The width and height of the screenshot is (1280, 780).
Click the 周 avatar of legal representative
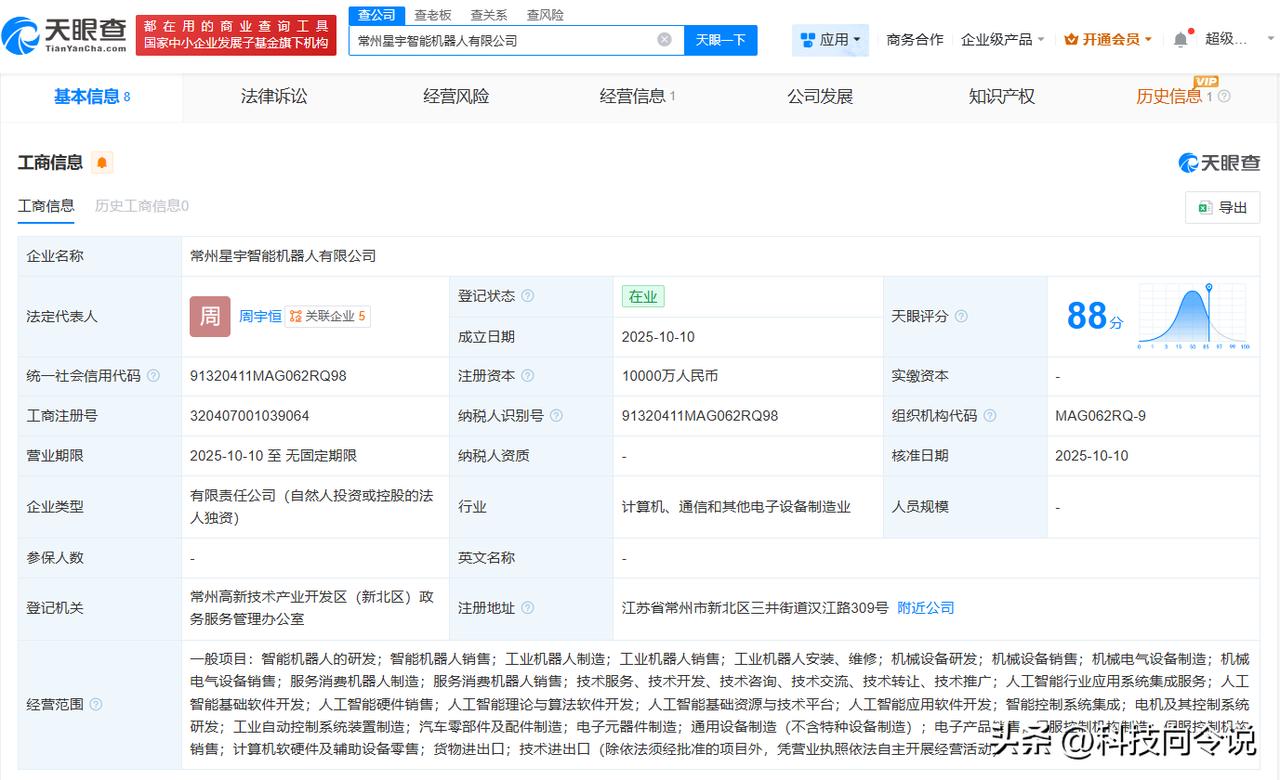210,316
